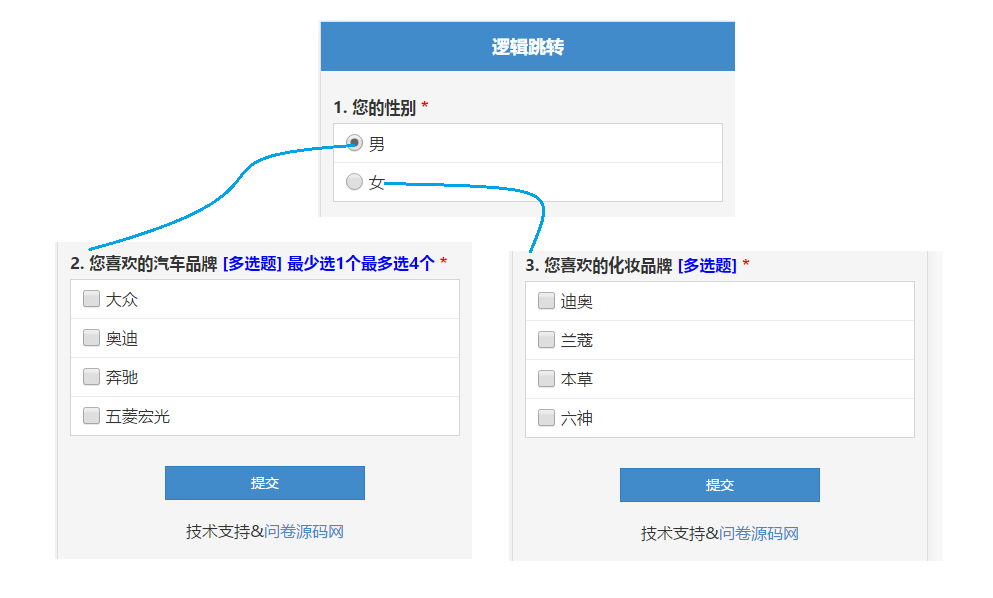Check the 迪奥 checkbox
The width and height of the screenshot is (993, 598).
tap(546, 300)
